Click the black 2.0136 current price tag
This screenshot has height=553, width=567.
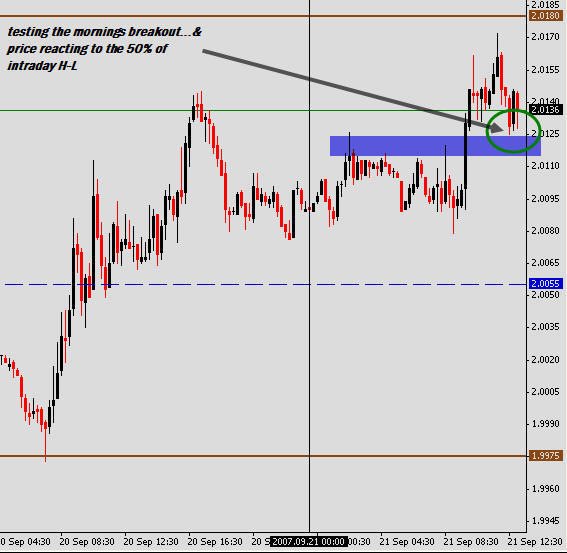(546, 109)
